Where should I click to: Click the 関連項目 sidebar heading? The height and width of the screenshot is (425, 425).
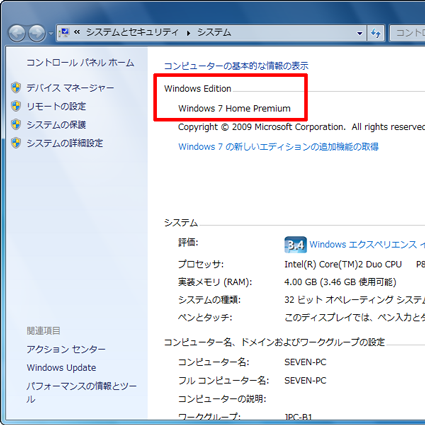pos(44,331)
